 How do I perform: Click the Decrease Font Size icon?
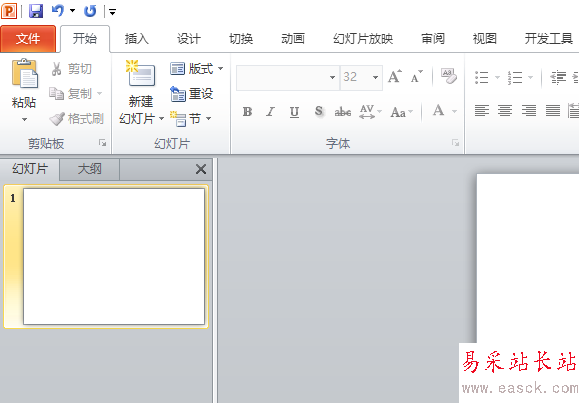417,77
